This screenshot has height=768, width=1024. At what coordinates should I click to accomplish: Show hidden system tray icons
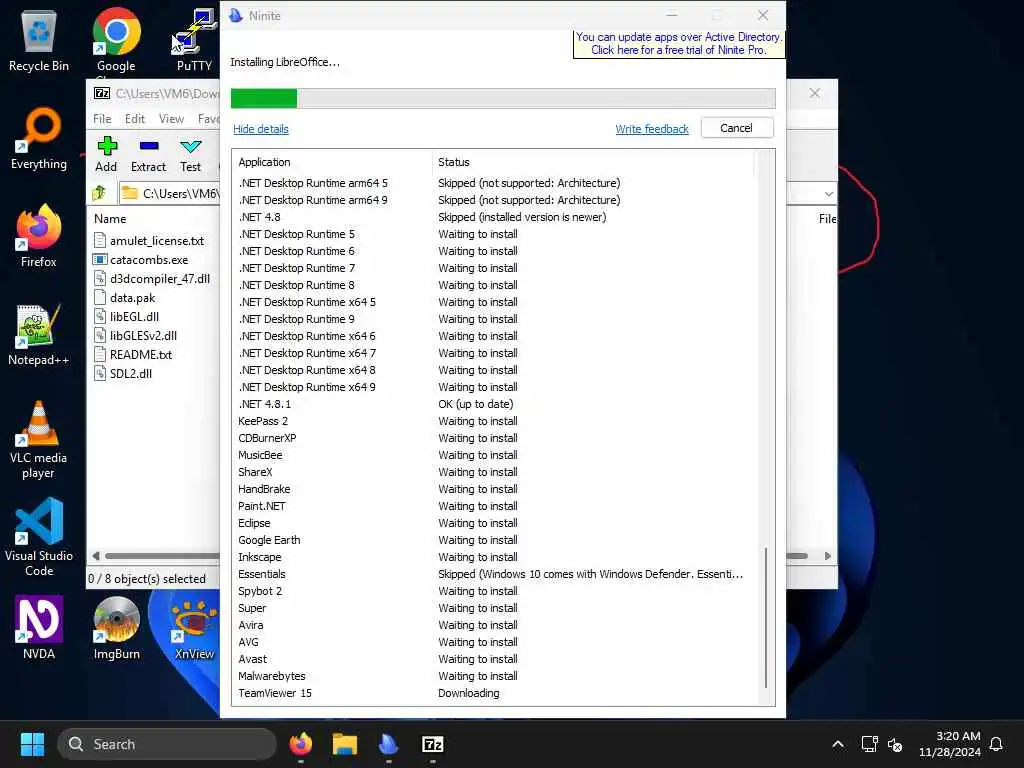838,744
